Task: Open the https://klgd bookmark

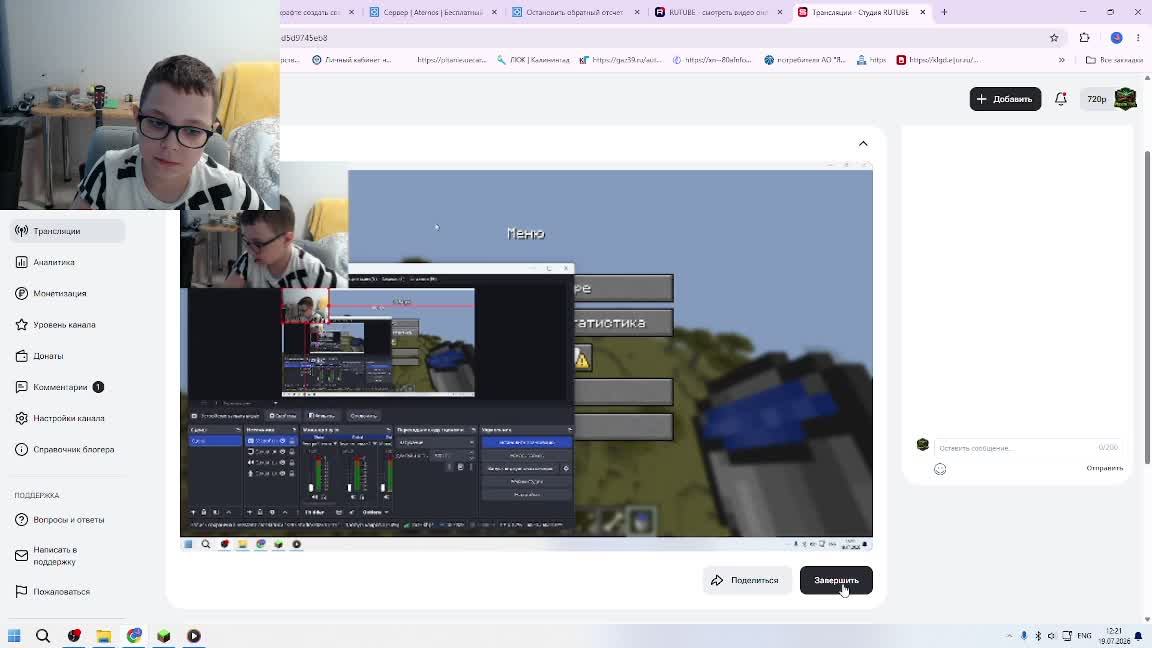Action: (x=938, y=60)
